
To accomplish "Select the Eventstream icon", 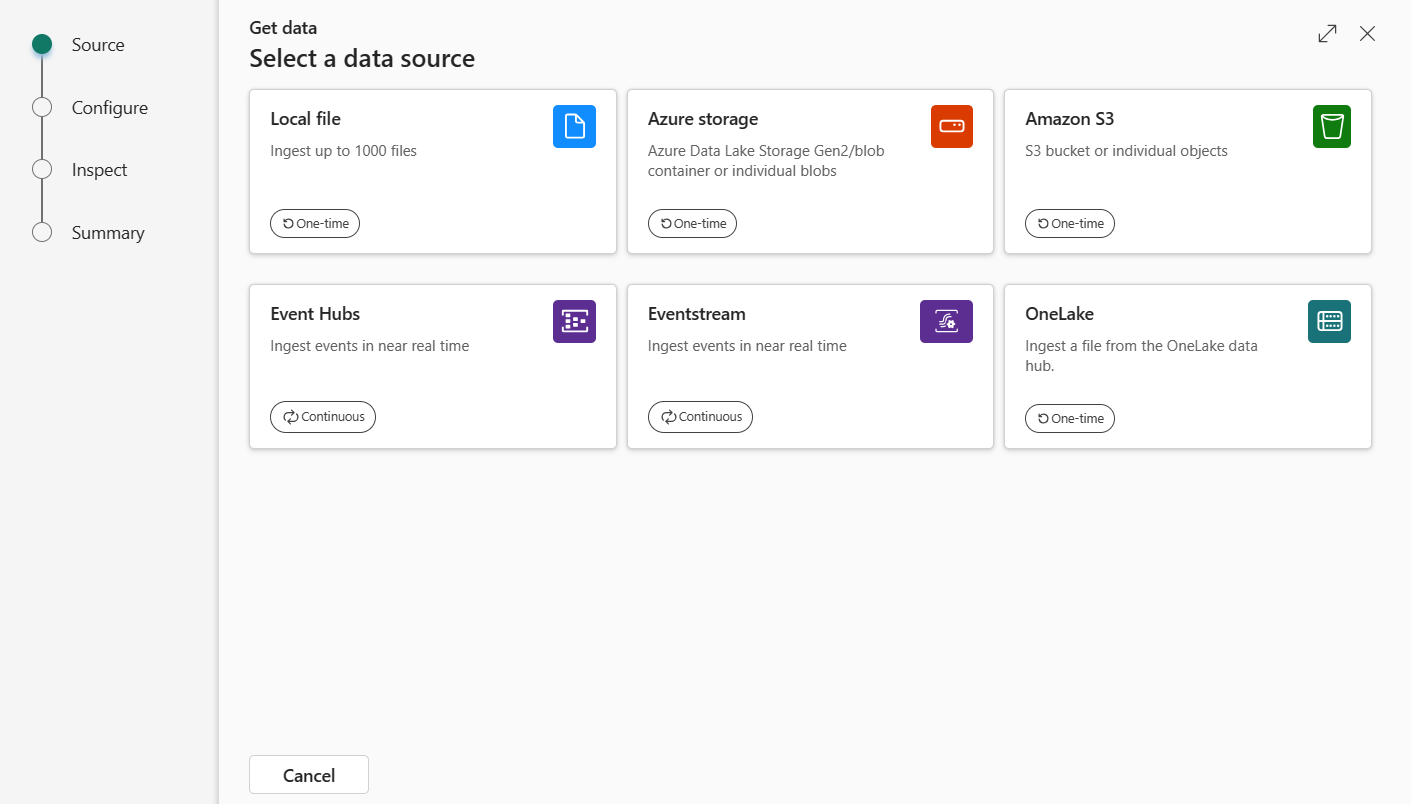I will (x=946, y=321).
